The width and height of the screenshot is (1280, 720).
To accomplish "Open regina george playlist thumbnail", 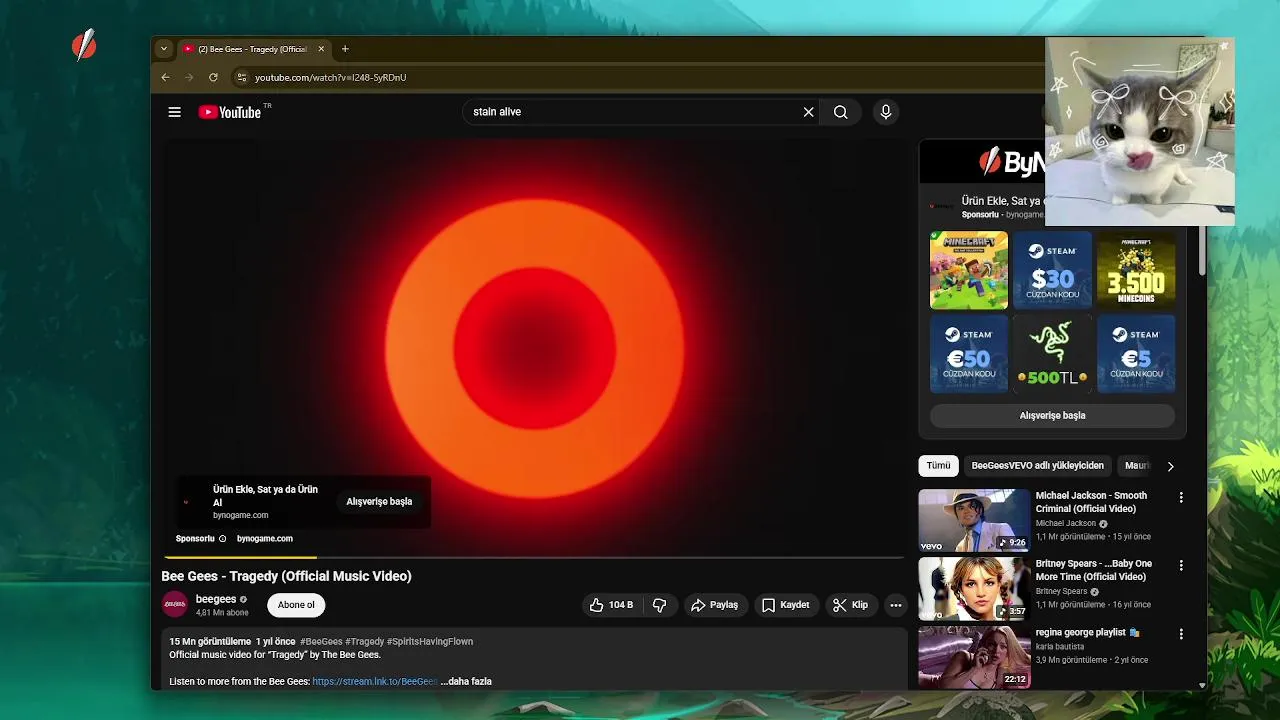I will [974, 657].
